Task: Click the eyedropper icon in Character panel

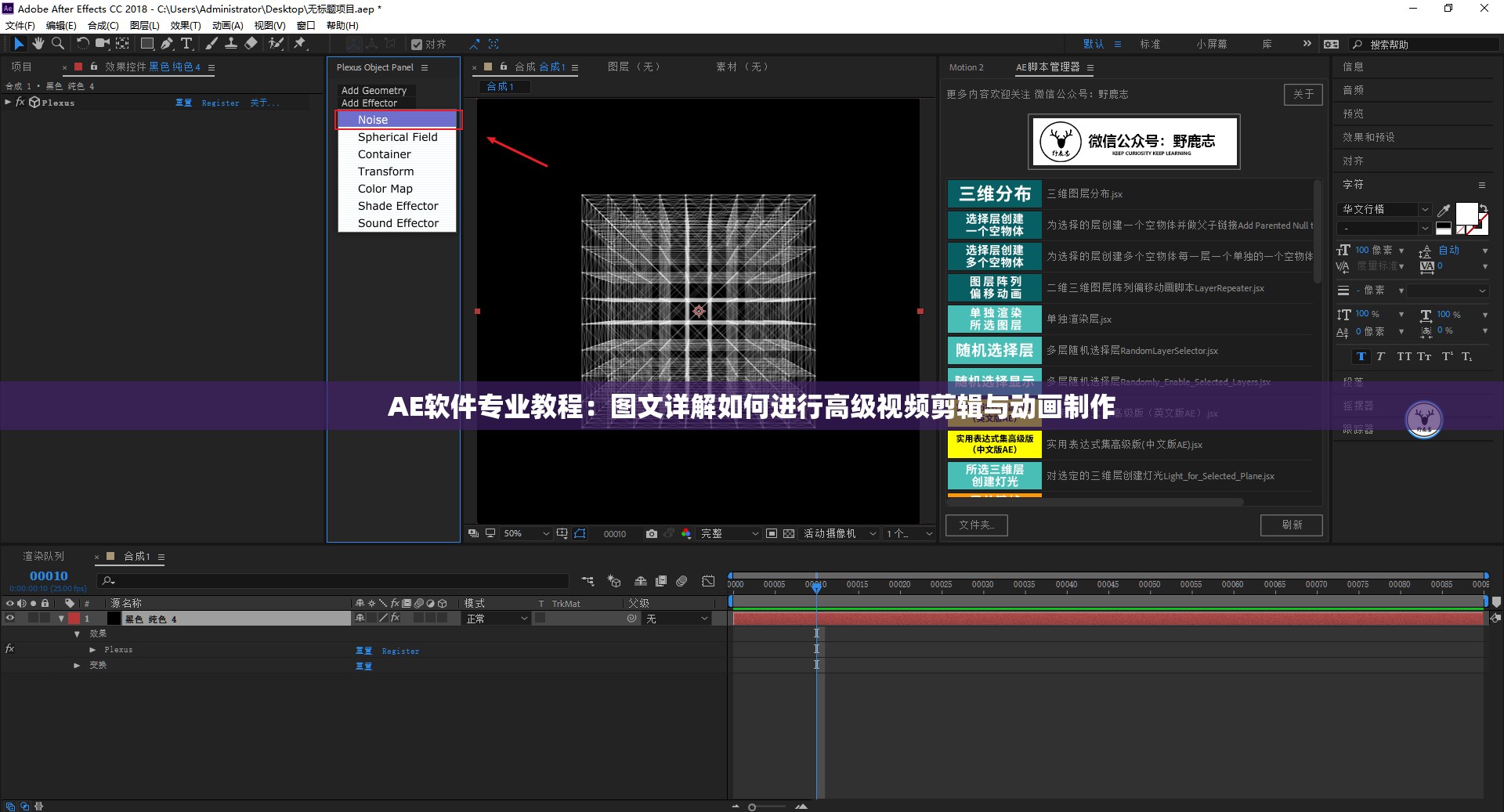Action: click(1444, 209)
